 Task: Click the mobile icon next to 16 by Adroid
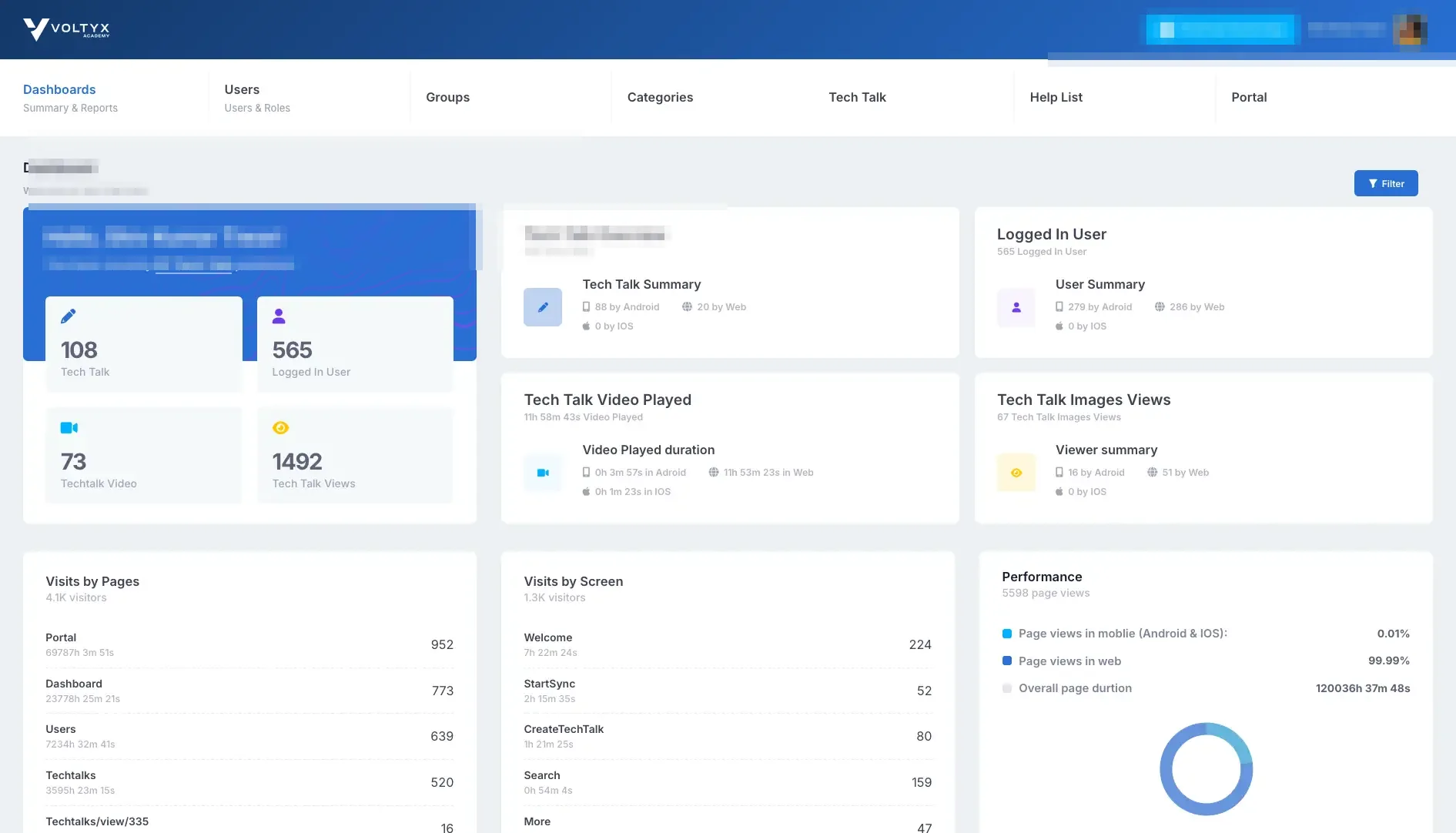pyautogui.click(x=1059, y=472)
